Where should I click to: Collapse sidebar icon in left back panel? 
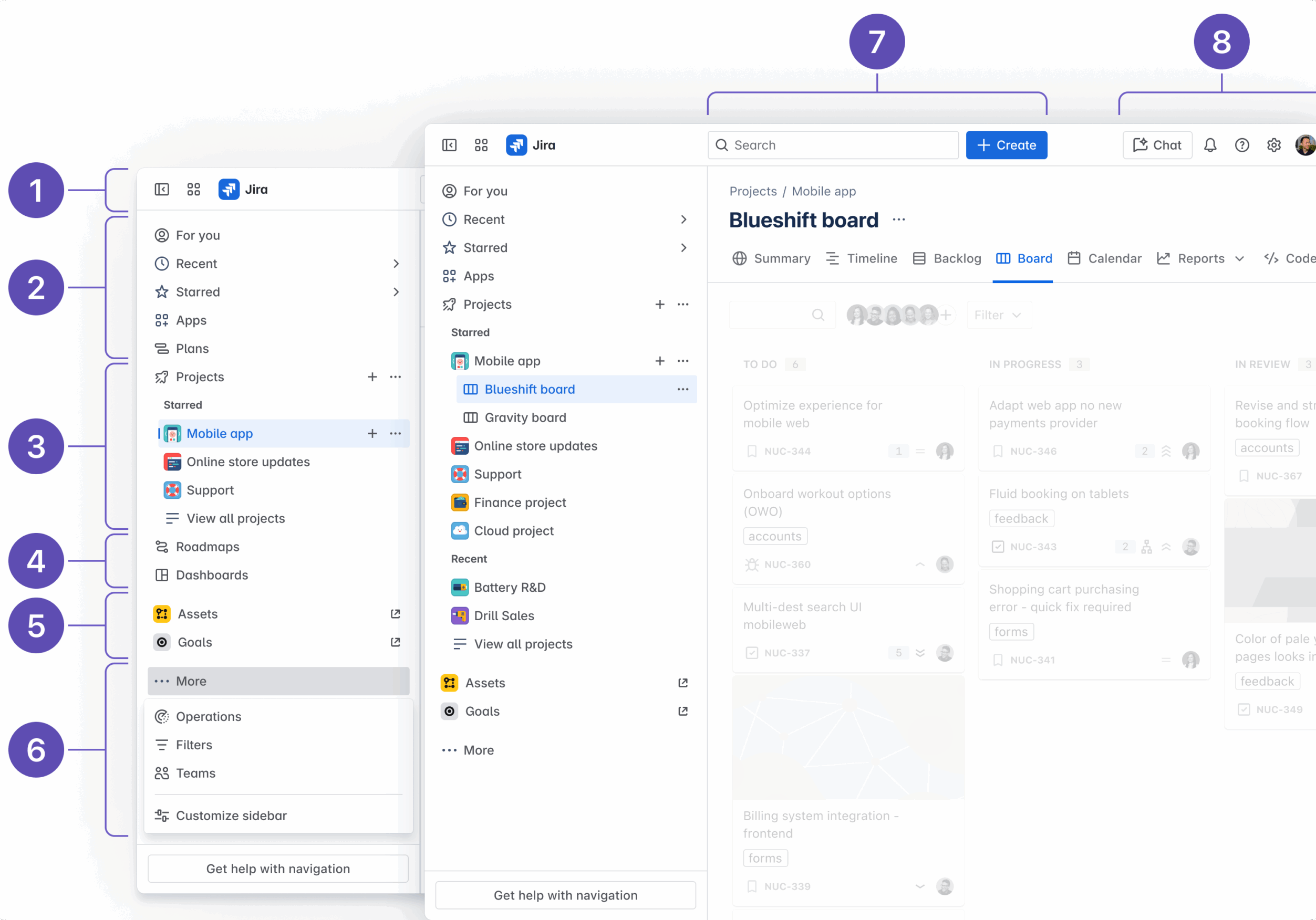[x=162, y=189]
